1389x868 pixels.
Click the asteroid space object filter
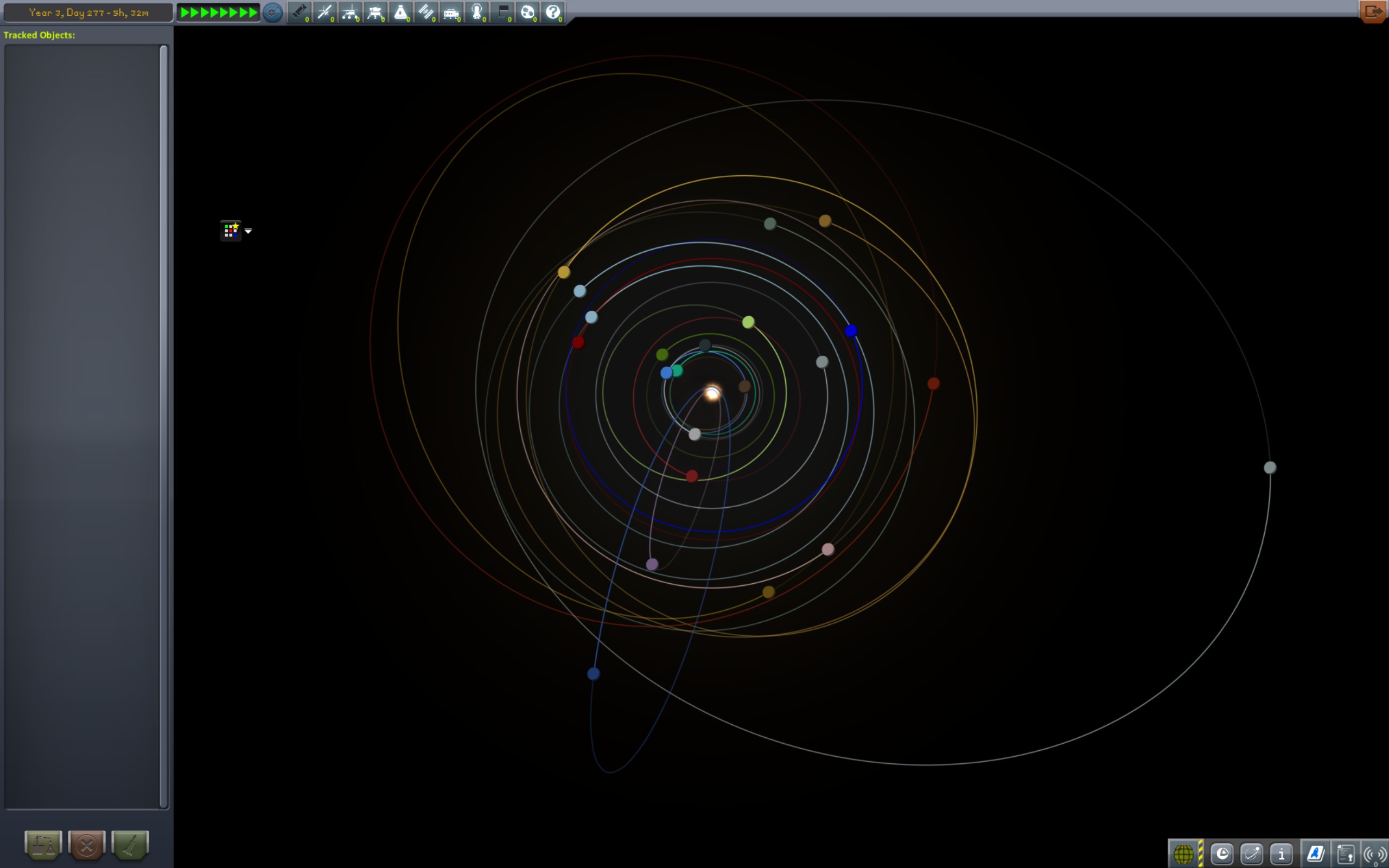click(527, 12)
